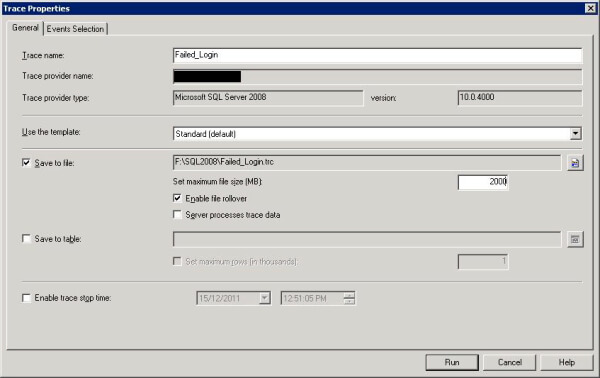Enable the trace stop time checkbox
The height and width of the screenshot is (378, 600).
click(x=26, y=298)
